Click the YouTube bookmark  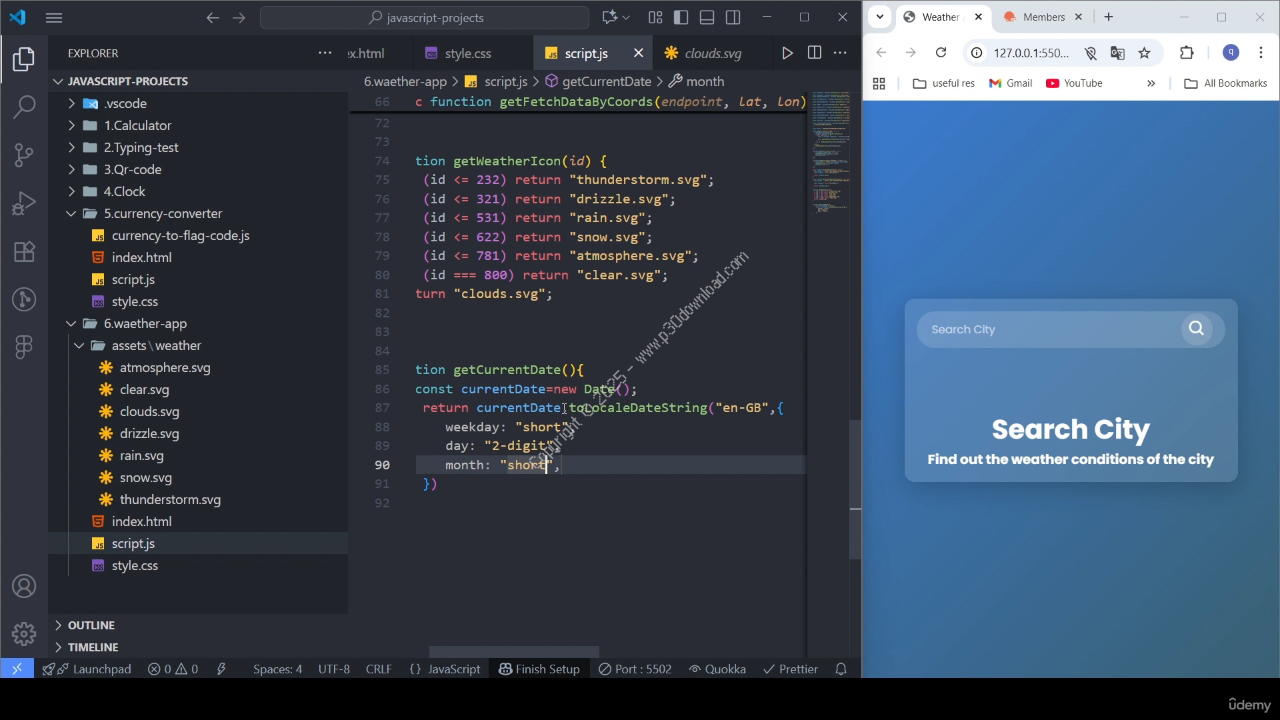(1074, 83)
